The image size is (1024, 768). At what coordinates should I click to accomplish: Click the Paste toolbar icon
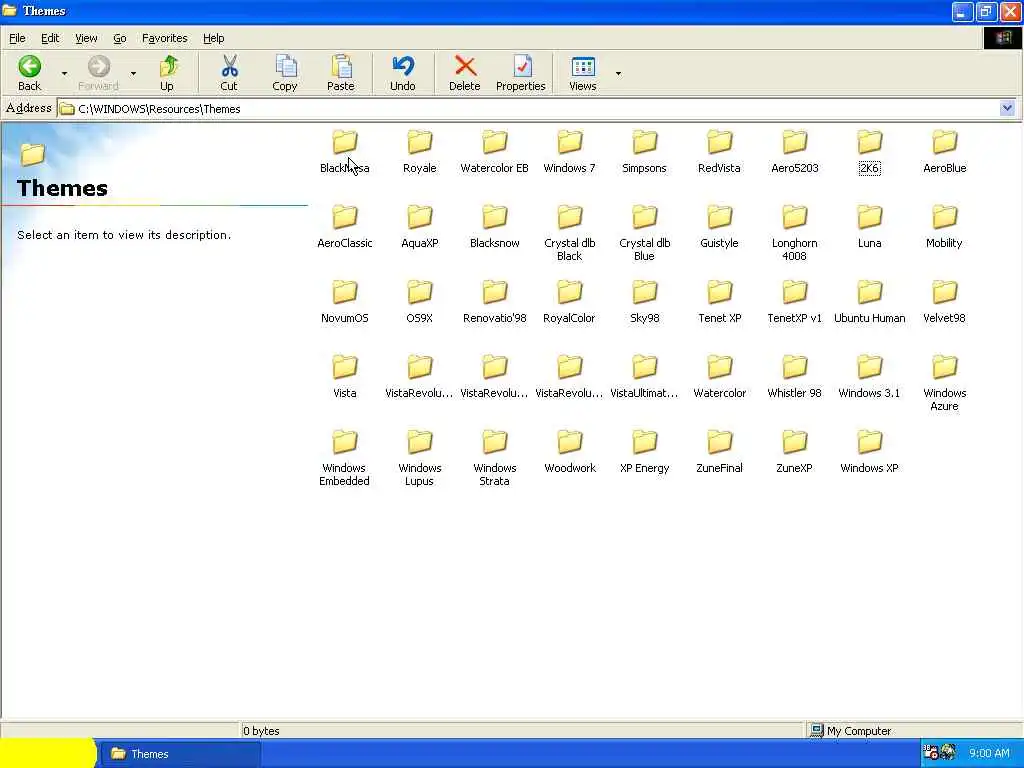pos(340,73)
